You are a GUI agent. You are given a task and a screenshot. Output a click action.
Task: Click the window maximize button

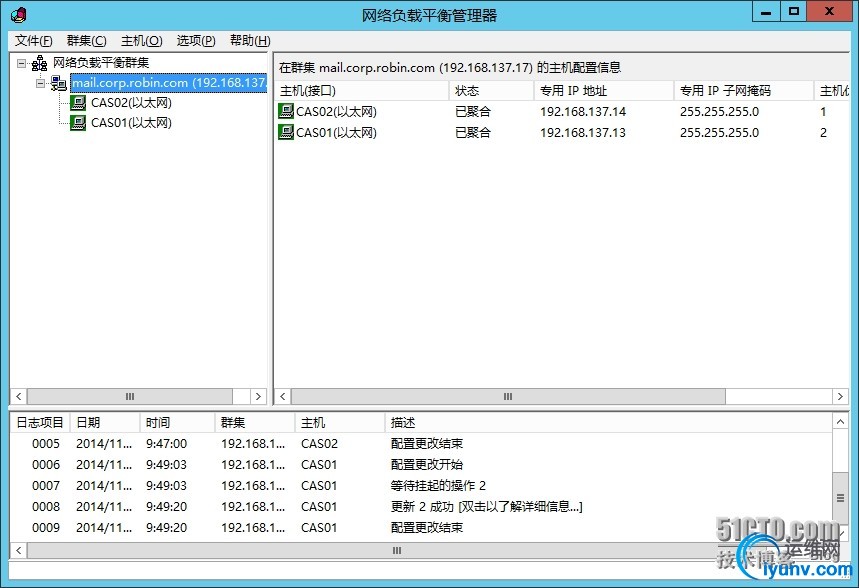click(x=794, y=12)
